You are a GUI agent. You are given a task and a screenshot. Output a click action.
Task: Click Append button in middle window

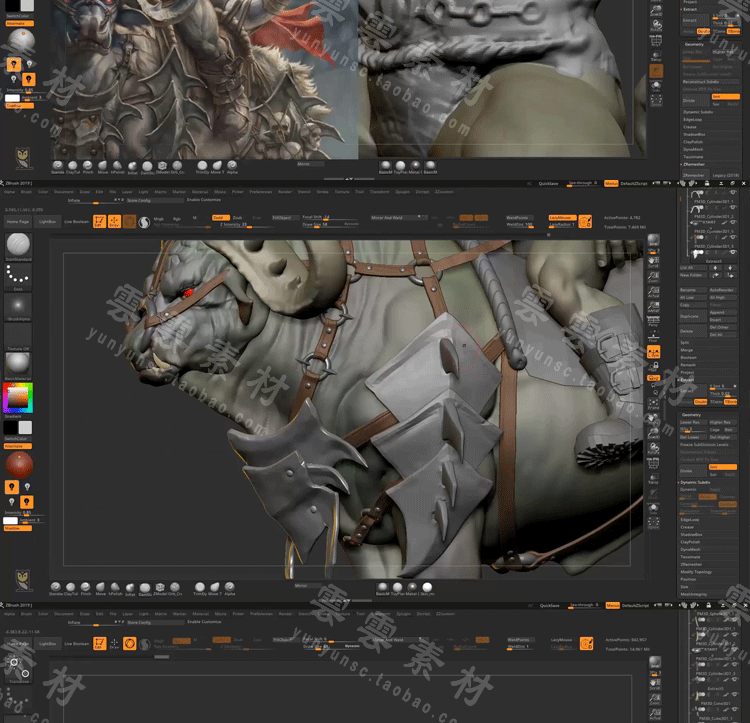pyautogui.click(x=722, y=313)
